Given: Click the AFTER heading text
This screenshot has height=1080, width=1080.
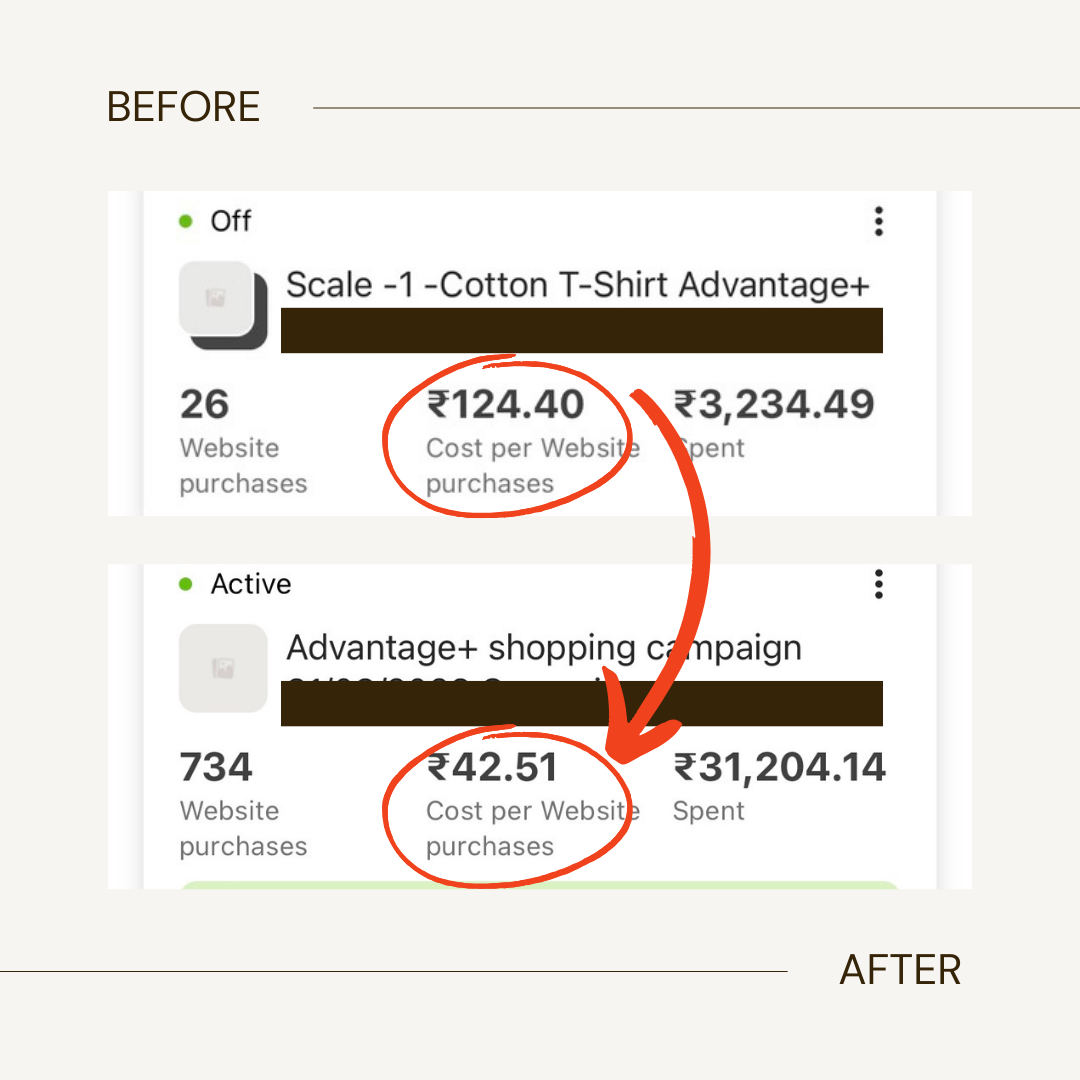Looking at the screenshot, I should coord(900,970).
